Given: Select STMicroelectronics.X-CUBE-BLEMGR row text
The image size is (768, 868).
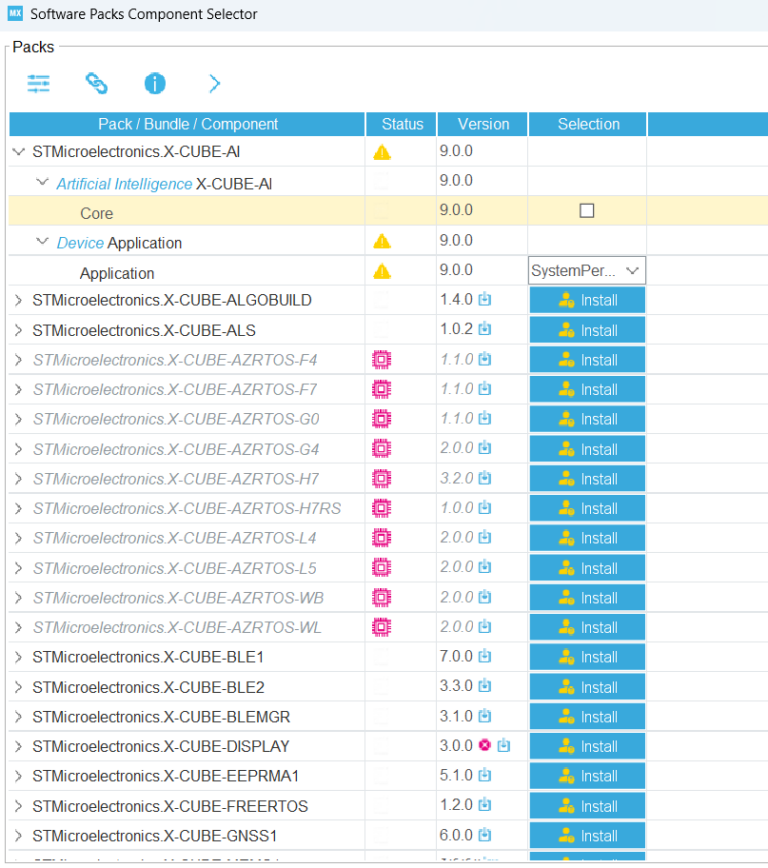Looking at the screenshot, I should 161,717.
